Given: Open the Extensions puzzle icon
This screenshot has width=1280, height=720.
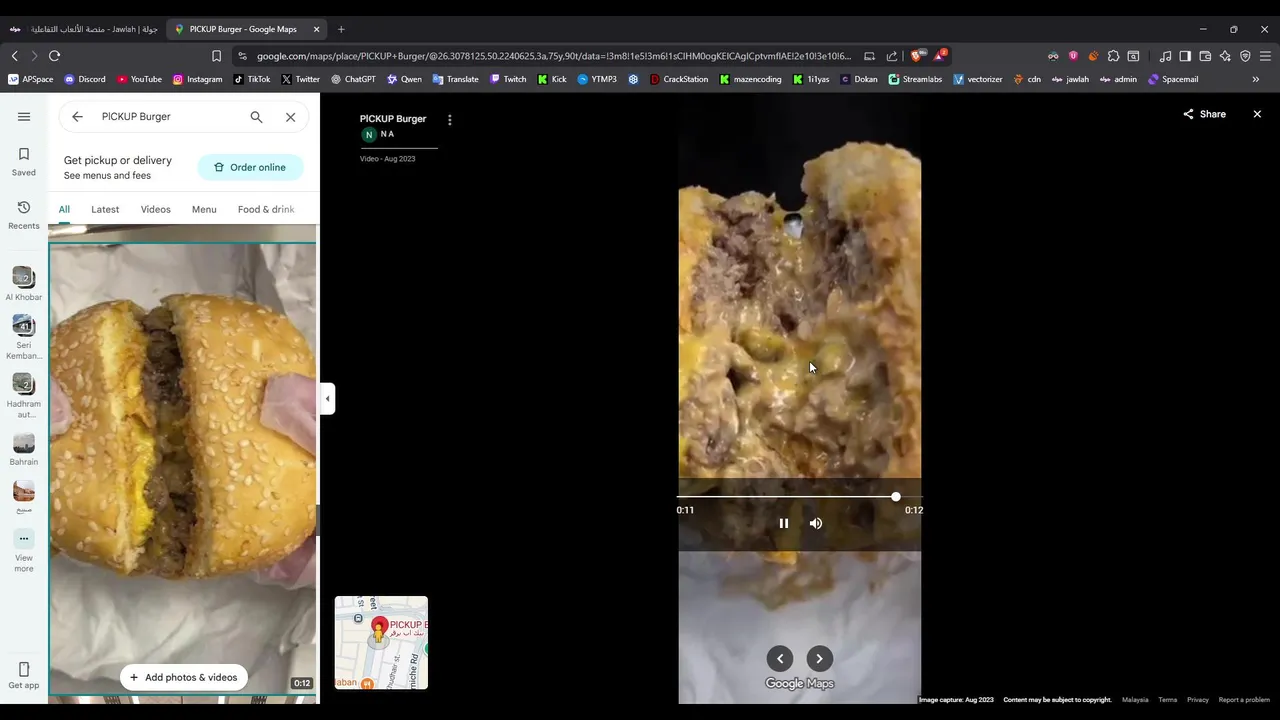Looking at the screenshot, I should 1113,56.
